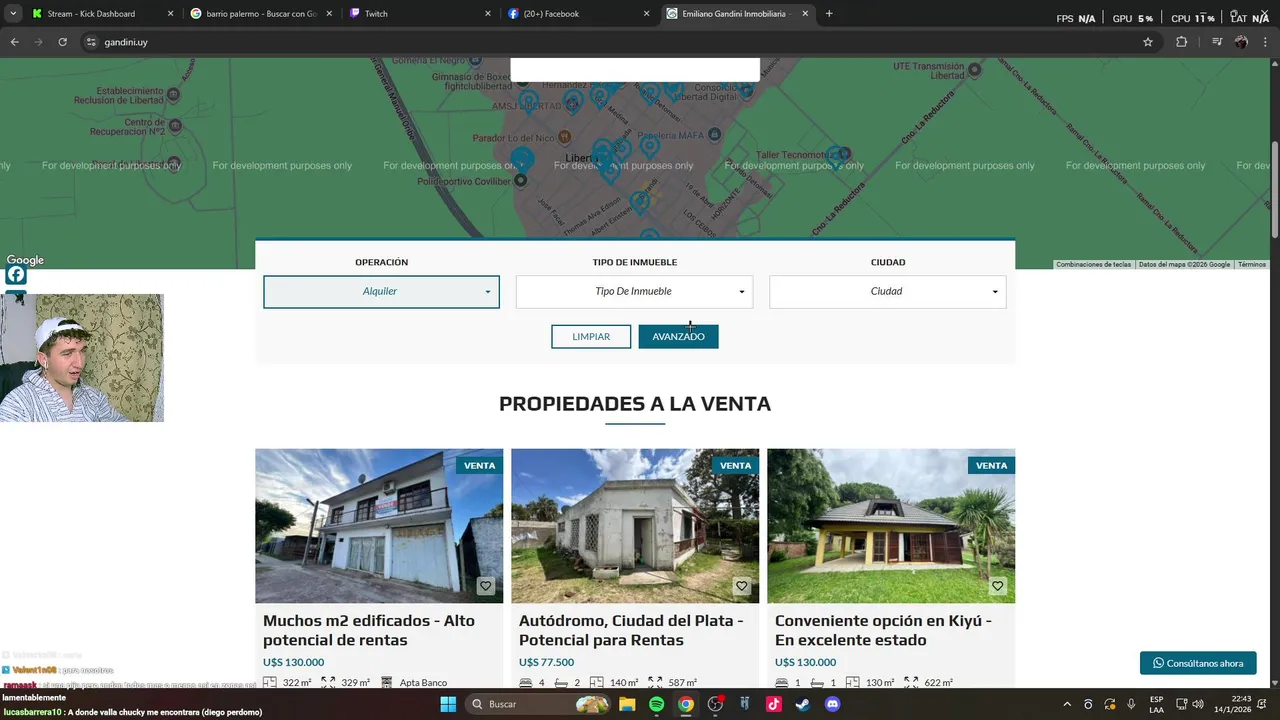Image resolution: width=1280 pixels, height=720 pixels.
Task: Favorite the Conveniente opción en Kiyú property
Action: 997,587
